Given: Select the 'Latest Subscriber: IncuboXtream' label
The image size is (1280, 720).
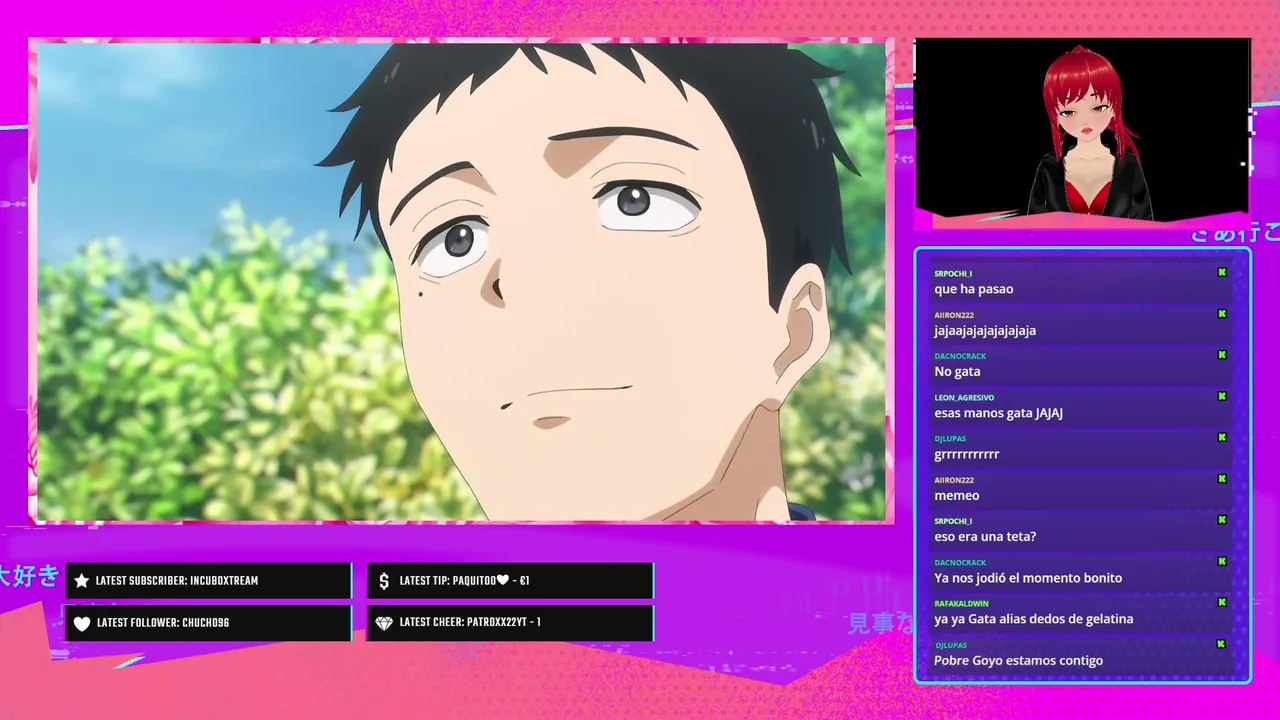Looking at the screenshot, I should pos(177,581).
